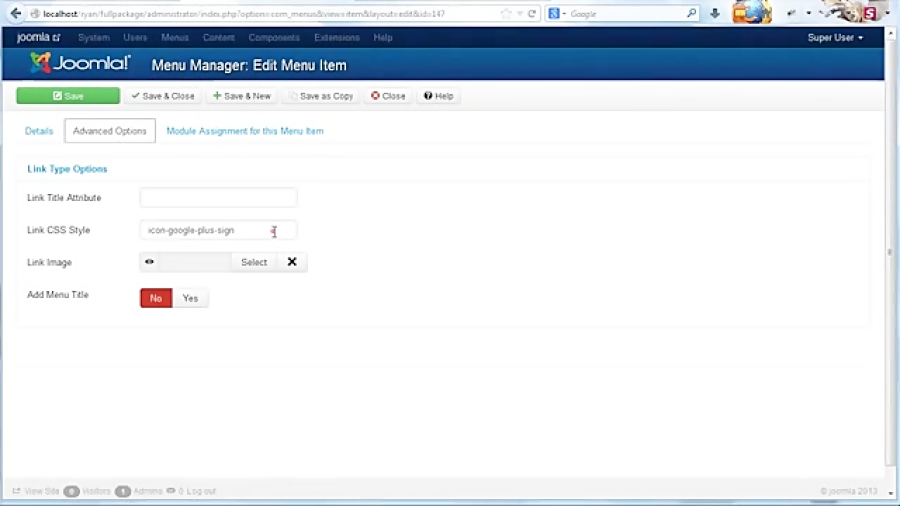Open browser downloads arrow icon
The height and width of the screenshot is (506, 900).
pyautogui.click(x=715, y=13)
